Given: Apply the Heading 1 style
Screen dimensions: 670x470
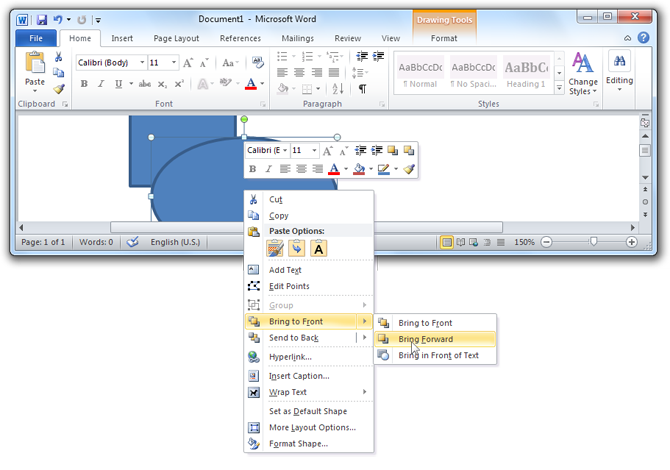Looking at the screenshot, I should (526, 72).
